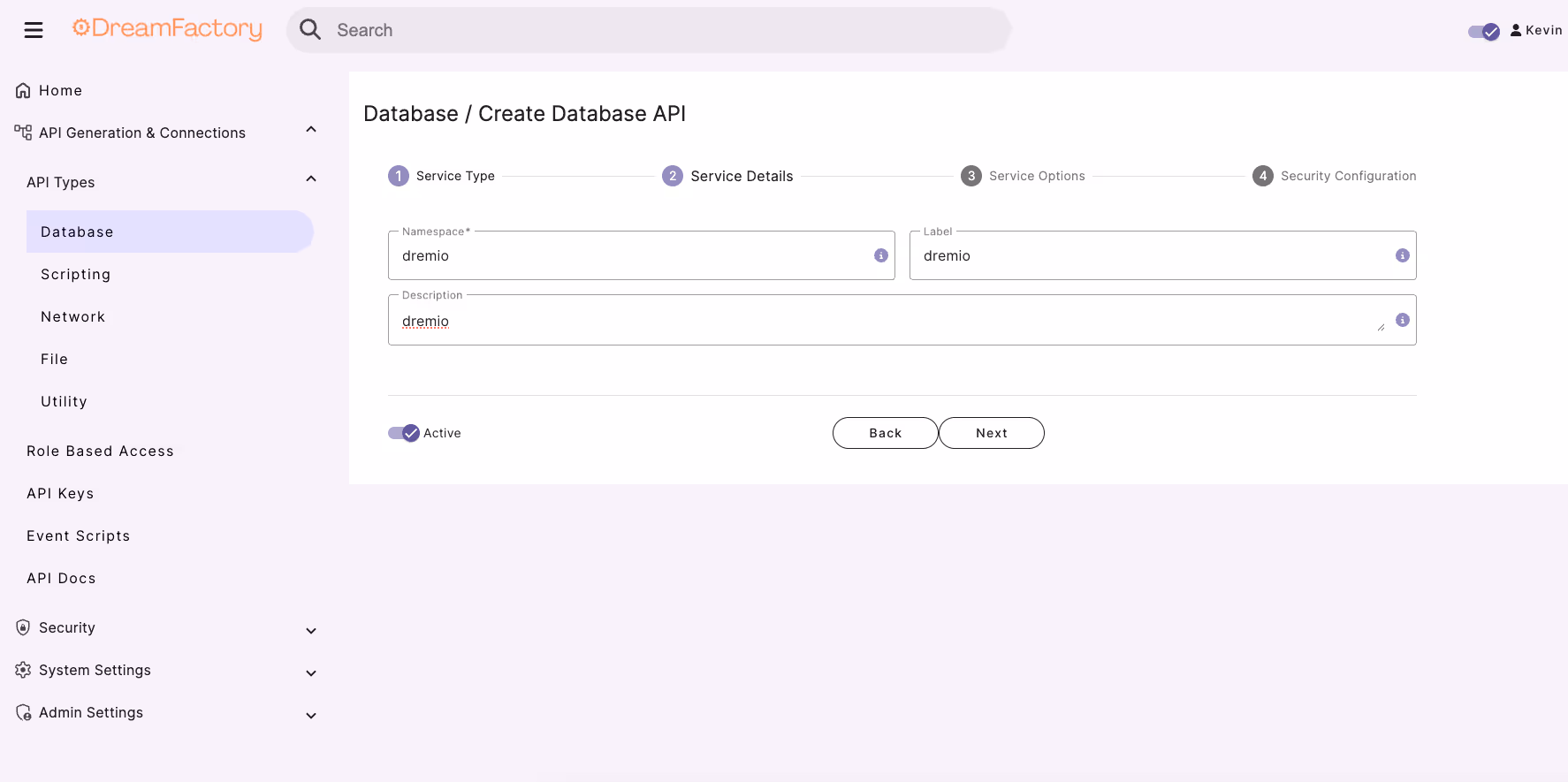1568x782 pixels.
Task: Click the Next button
Action: point(992,433)
